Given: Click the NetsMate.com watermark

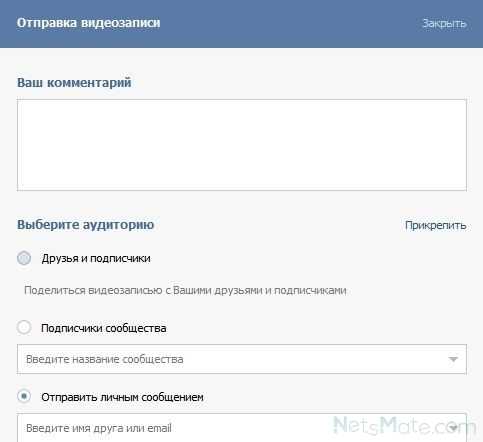Looking at the screenshot, I should [403, 426].
